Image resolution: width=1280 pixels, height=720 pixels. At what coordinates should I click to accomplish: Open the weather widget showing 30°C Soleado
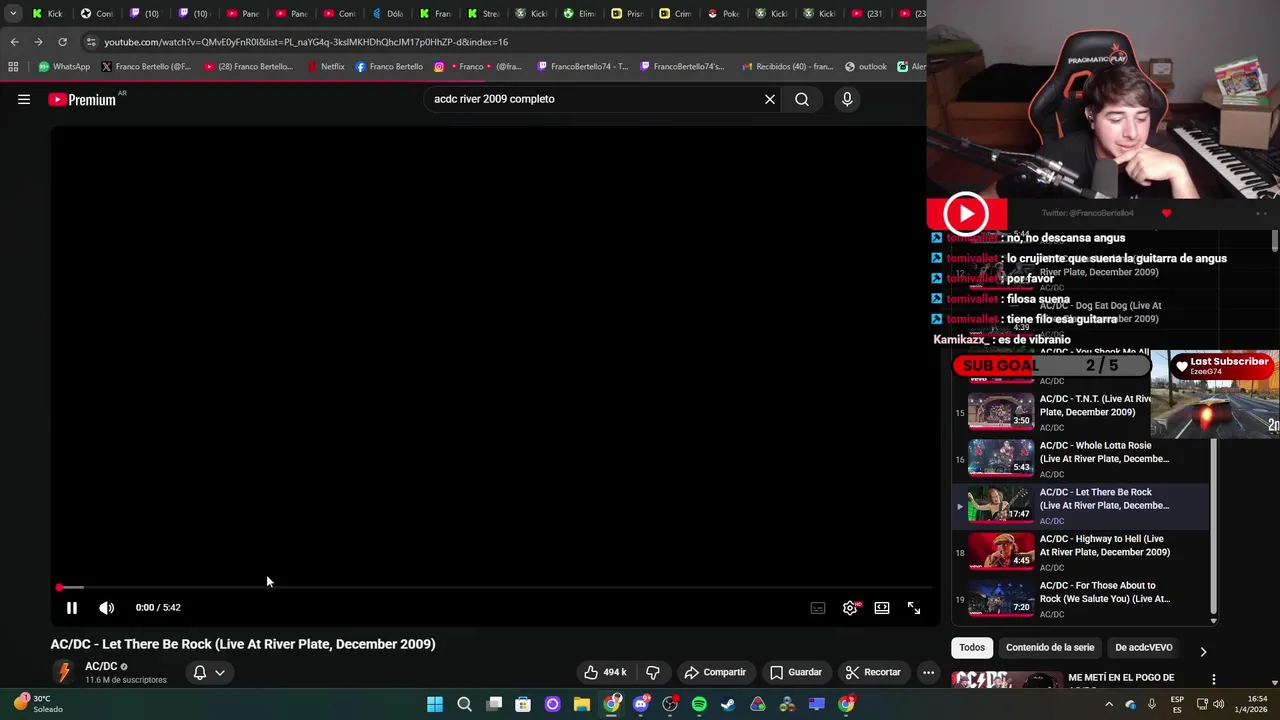[x=40, y=704]
